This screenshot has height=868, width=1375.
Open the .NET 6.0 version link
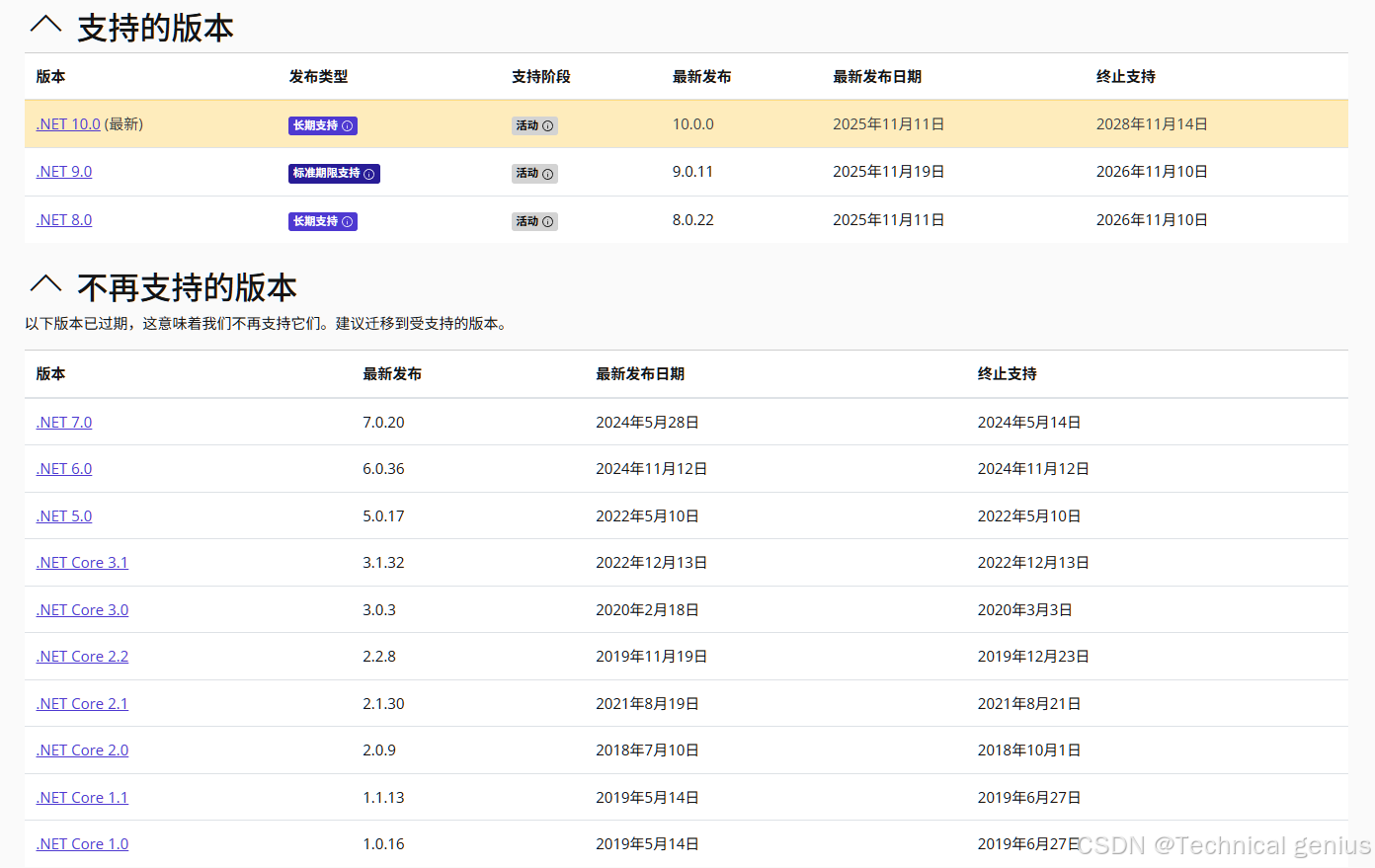tap(64, 469)
